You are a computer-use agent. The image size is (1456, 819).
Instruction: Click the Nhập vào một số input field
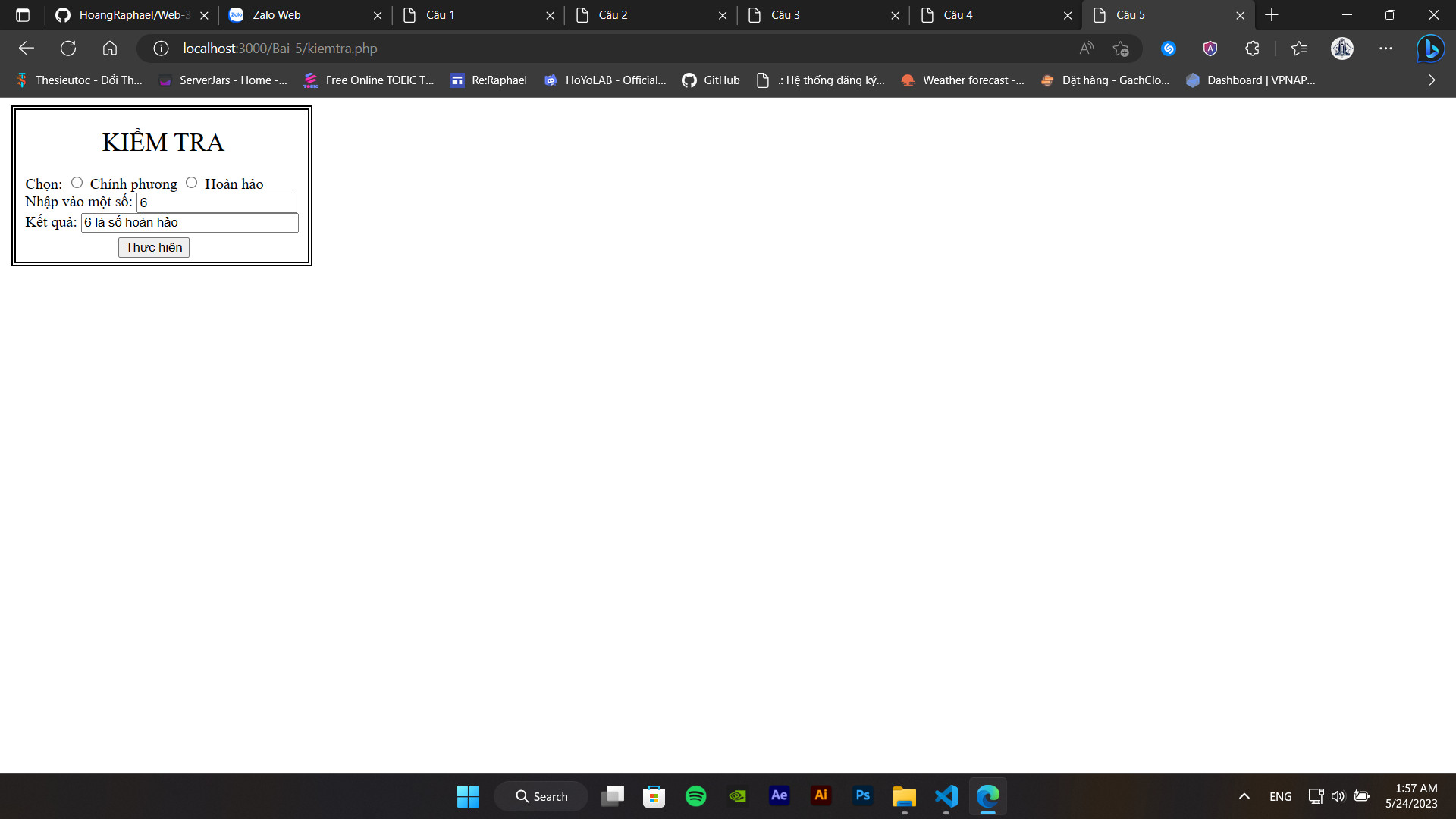click(x=216, y=202)
